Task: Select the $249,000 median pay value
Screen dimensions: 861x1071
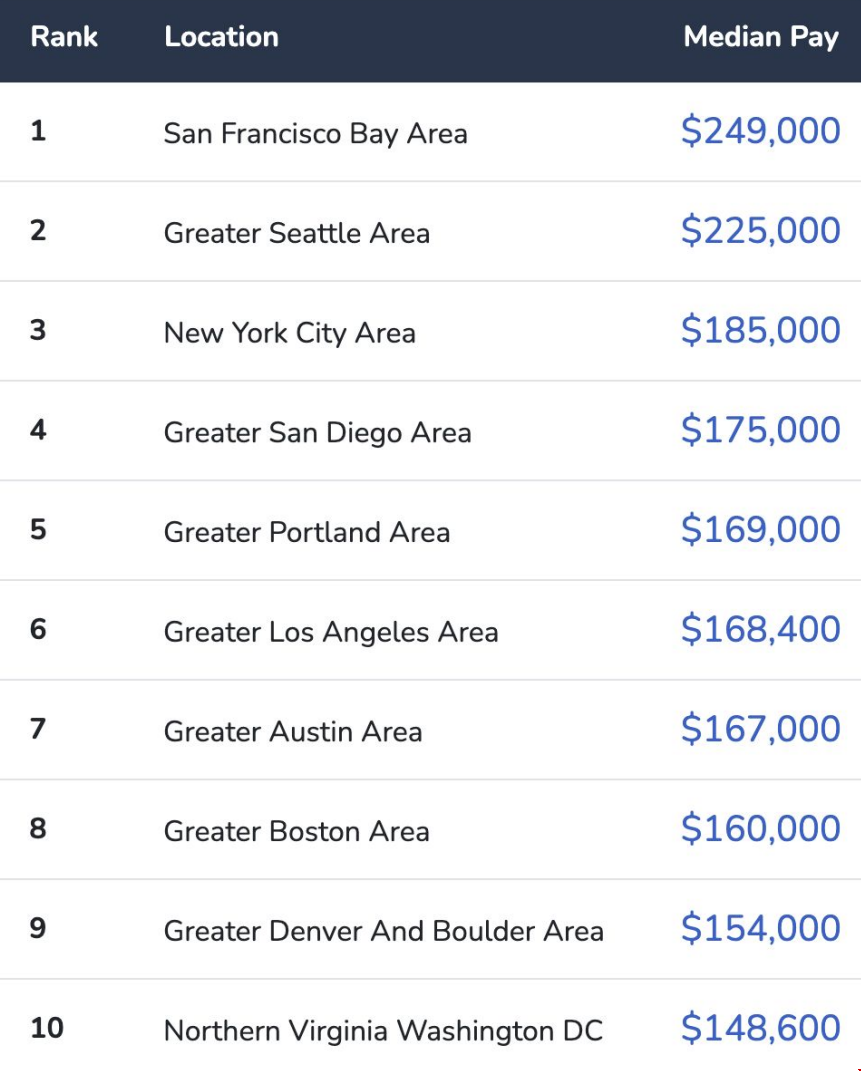Action: tap(760, 131)
